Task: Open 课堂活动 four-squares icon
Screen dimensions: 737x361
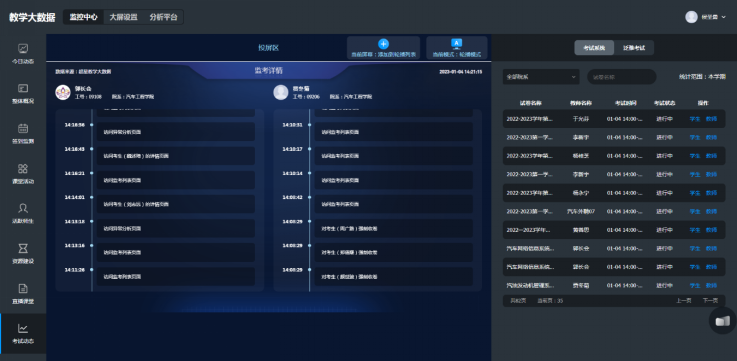Action: tap(23, 168)
